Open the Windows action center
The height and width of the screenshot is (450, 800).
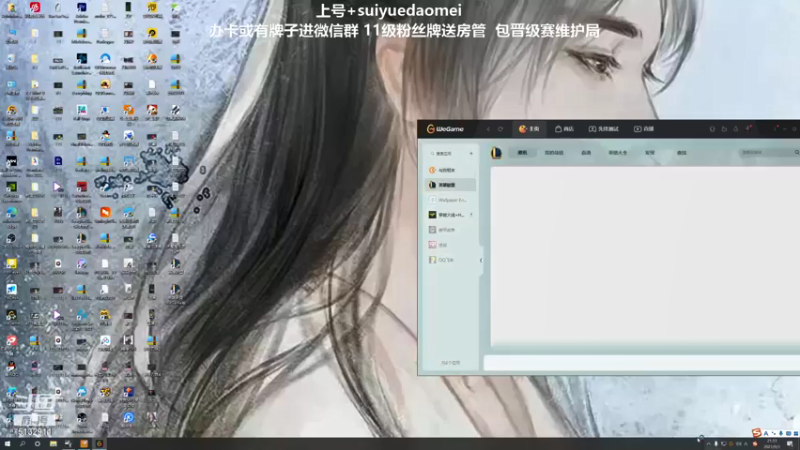click(x=790, y=444)
